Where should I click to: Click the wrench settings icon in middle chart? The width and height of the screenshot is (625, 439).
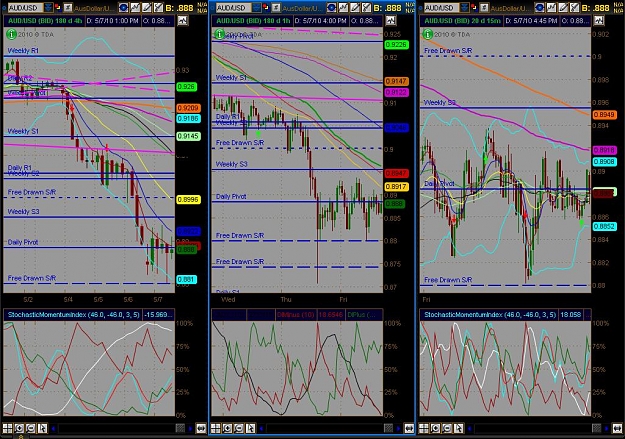tap(366, 8)
